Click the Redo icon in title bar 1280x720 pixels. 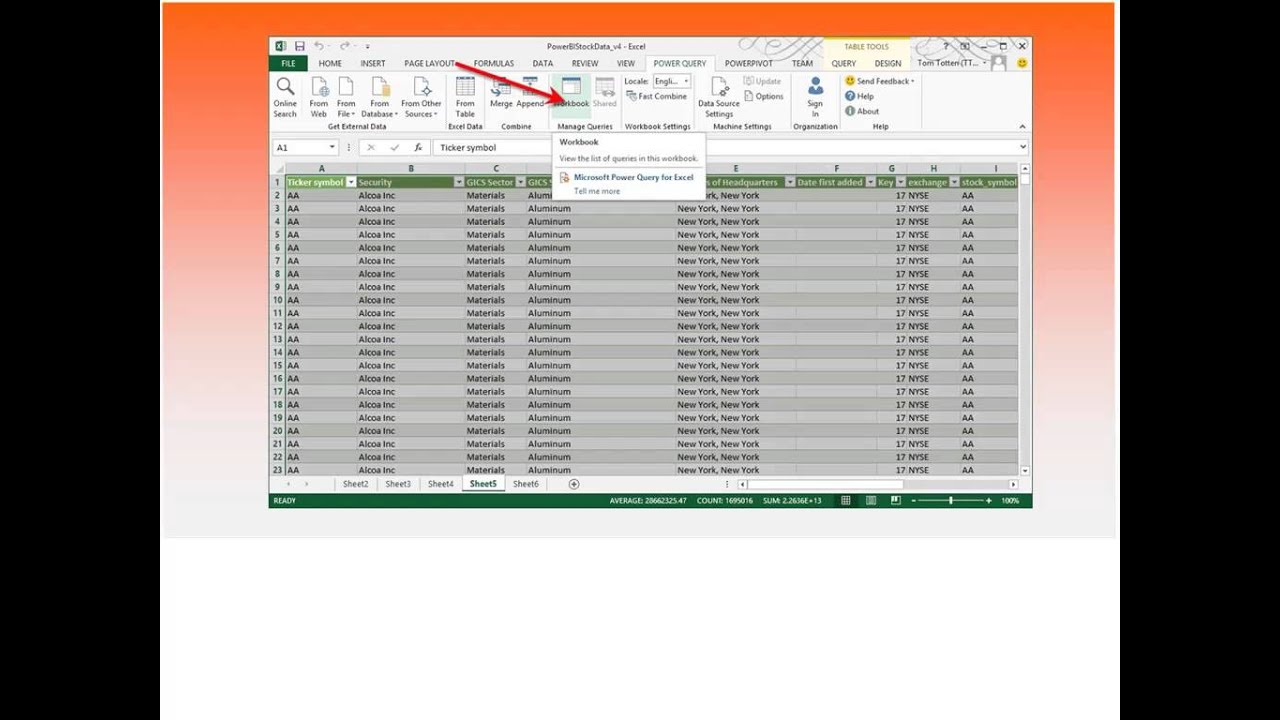tap(344, 46)
